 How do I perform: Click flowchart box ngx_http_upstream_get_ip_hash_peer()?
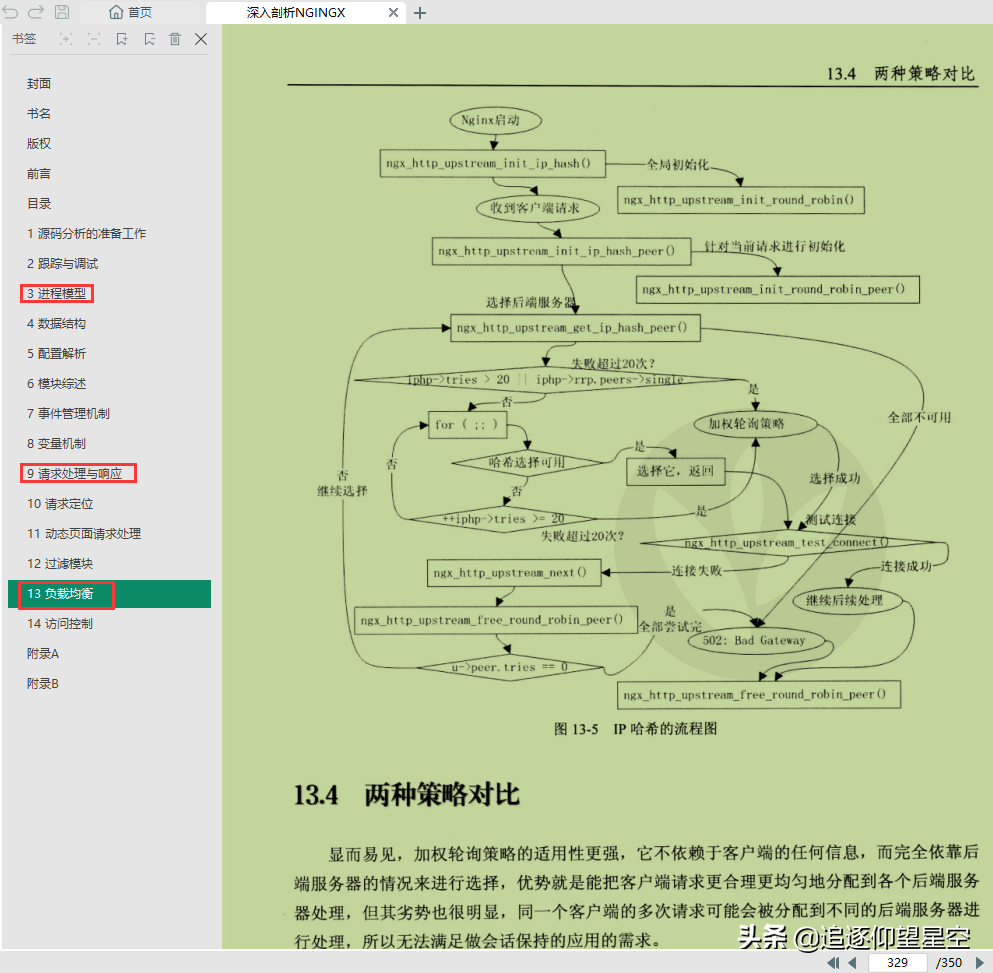click(575, 328)
